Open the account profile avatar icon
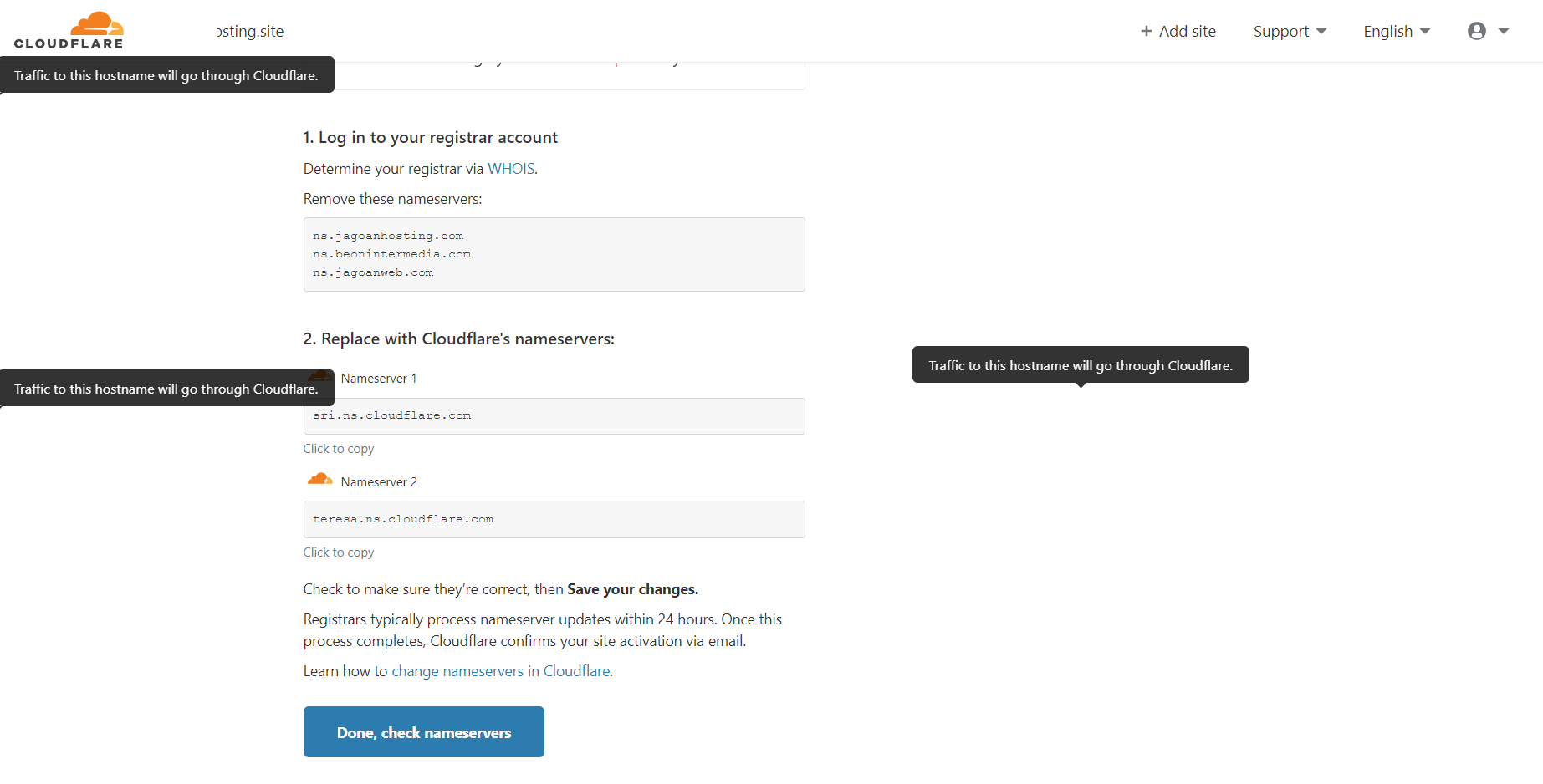The width and height of the screenshot is (1543, 784). (1477, 30)
